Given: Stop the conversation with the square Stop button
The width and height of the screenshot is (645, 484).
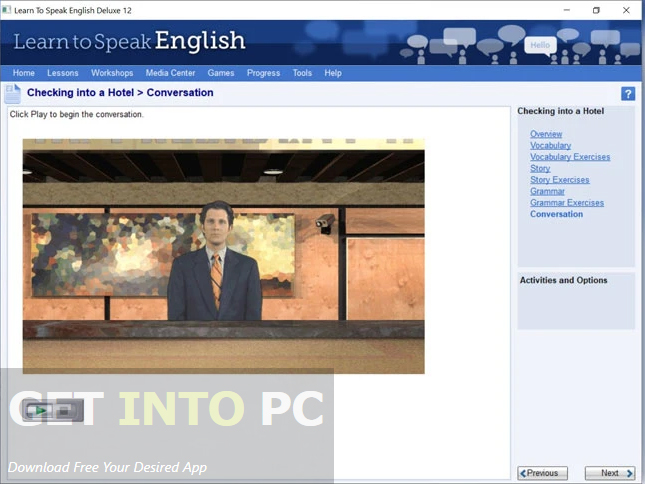Looking at the screenshot, I should (x=65, y=410).
